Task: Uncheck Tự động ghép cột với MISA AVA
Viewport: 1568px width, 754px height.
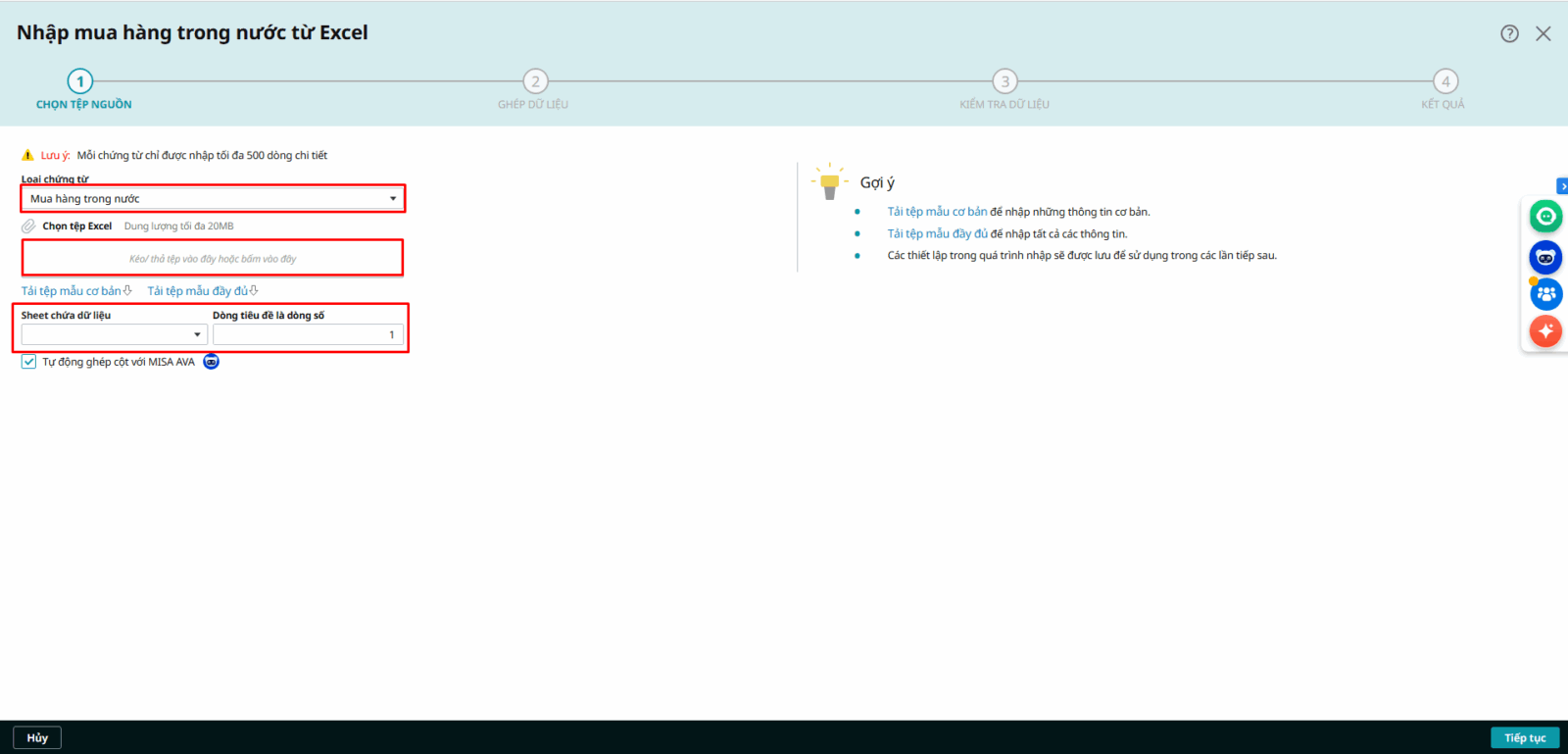Action: [x=29, y=362]
